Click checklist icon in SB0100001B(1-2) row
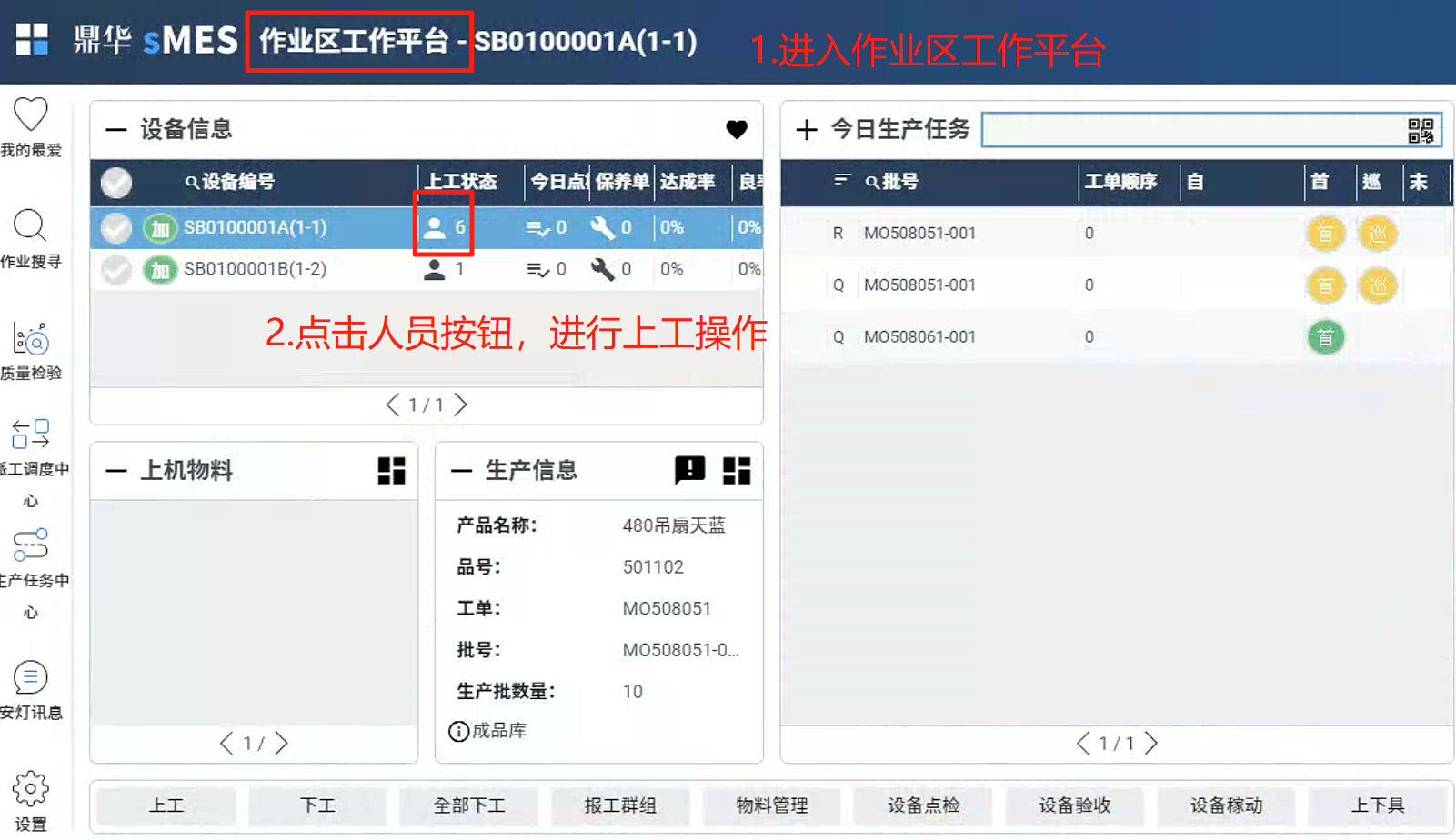The height and width of the screenshot is (840, 1456). tap(537, 270)
